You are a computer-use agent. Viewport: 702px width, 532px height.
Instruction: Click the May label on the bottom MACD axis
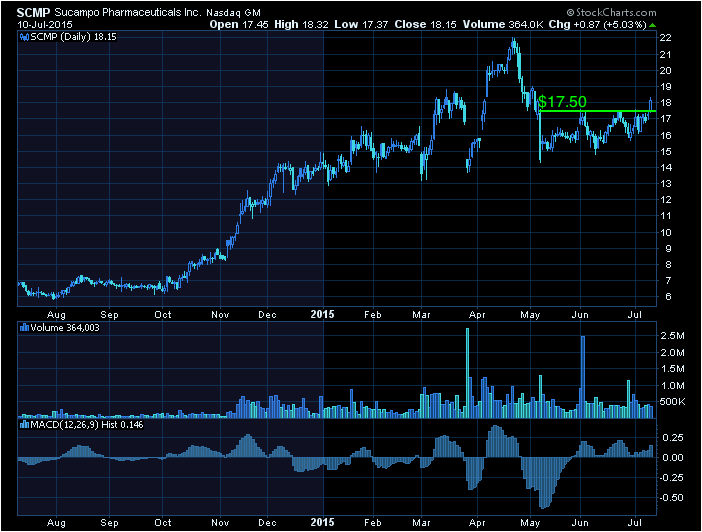coord(530,523)
